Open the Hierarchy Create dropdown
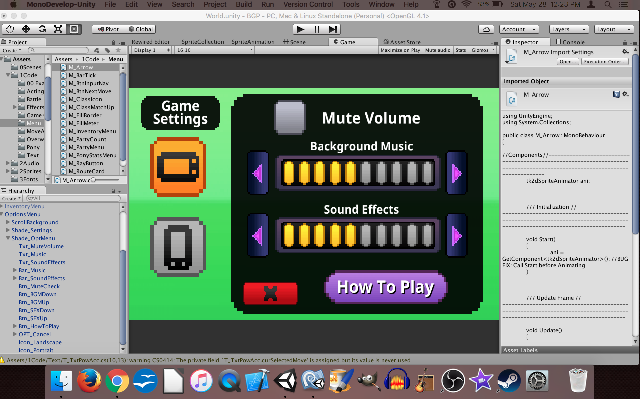This screenshot has width=640, height=399. [11, 198]
